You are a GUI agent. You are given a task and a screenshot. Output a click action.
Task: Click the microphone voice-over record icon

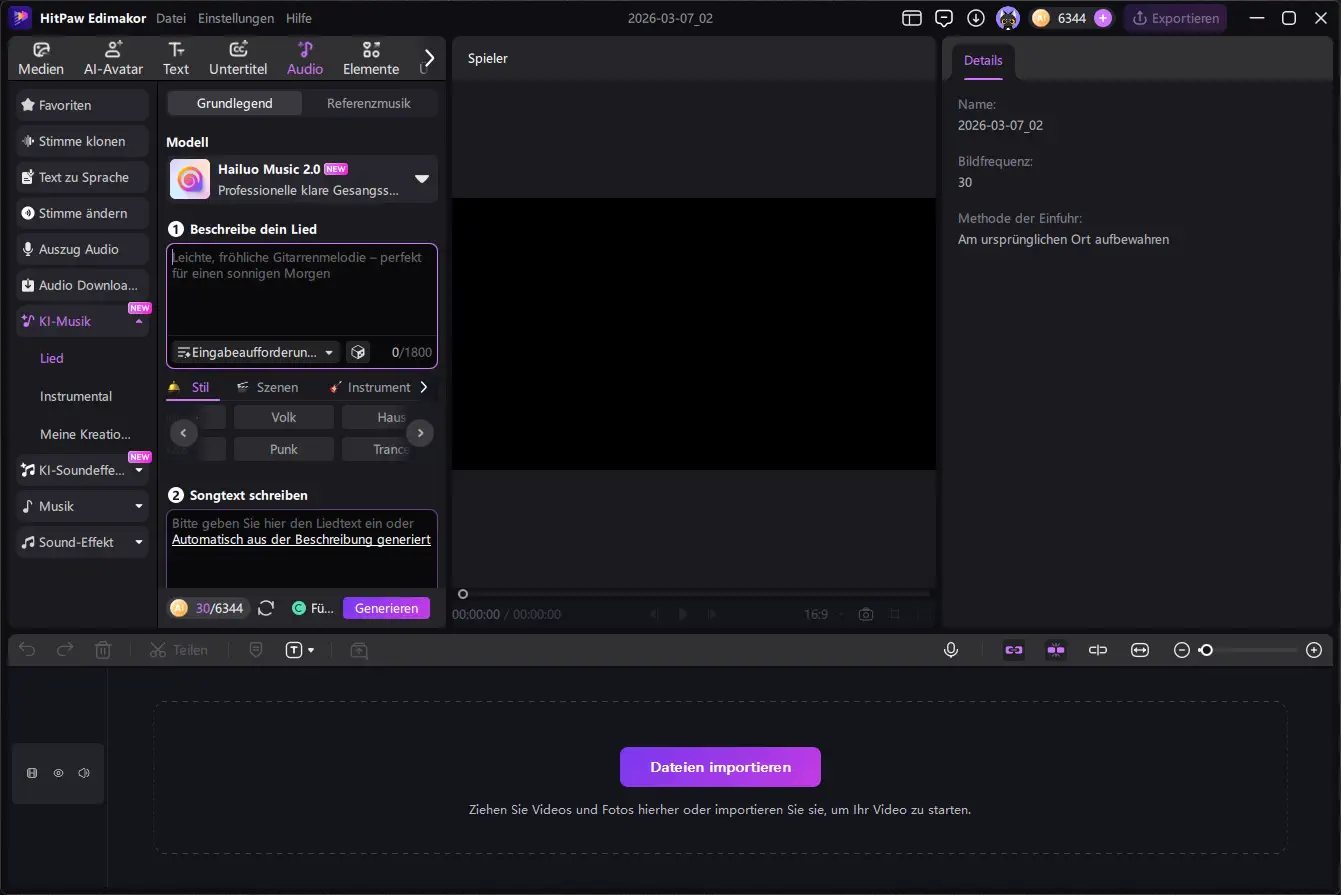pos(951,650)
